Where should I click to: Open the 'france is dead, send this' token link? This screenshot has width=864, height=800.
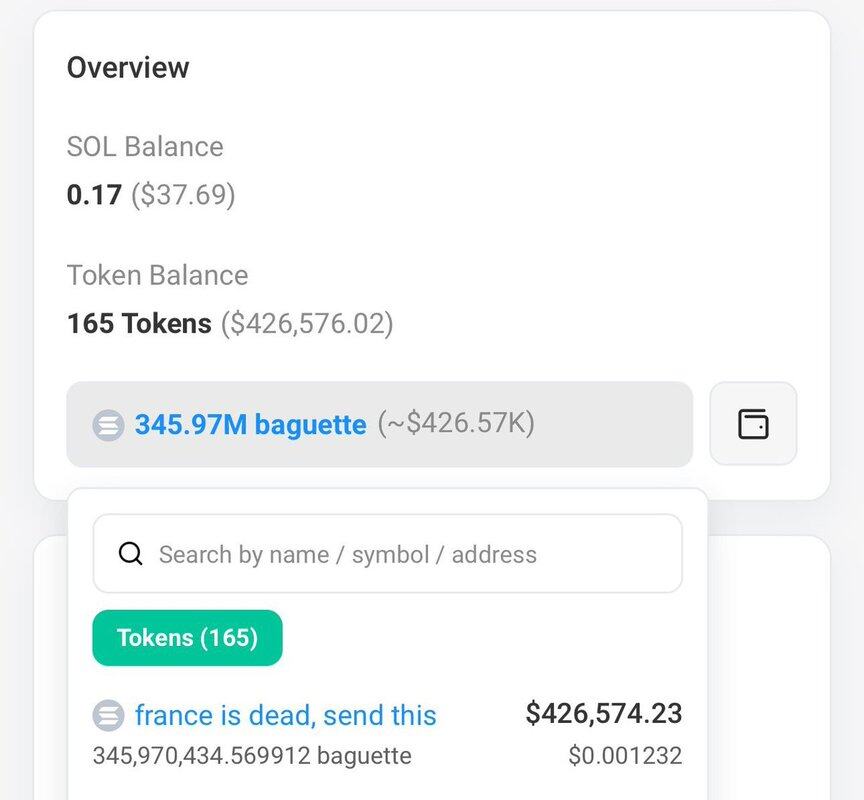coord(286,715)
